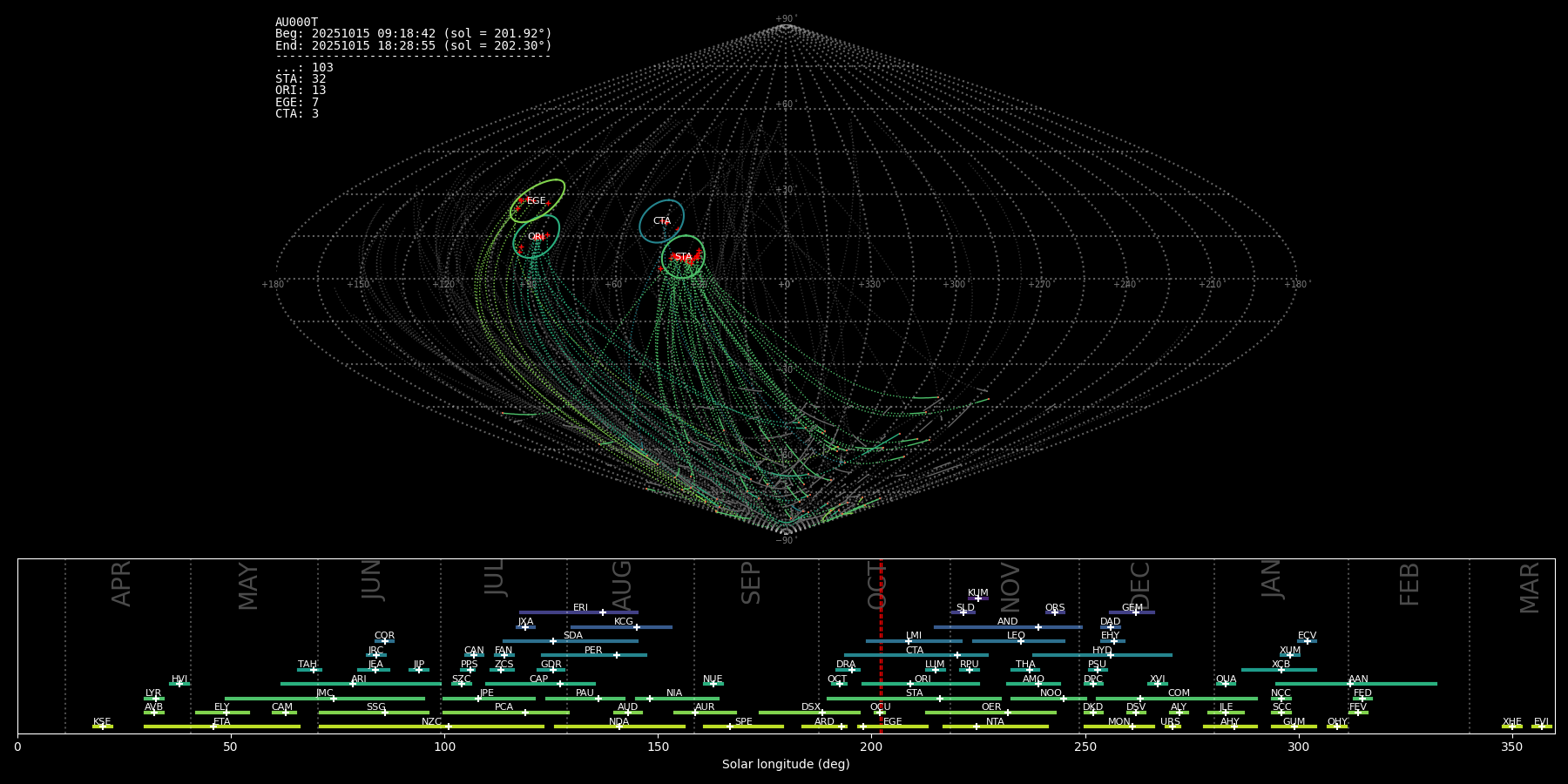Screen dimensions: 1568x784
Task: Click the red dashed current solar longitude line
Action: [881, 646]
